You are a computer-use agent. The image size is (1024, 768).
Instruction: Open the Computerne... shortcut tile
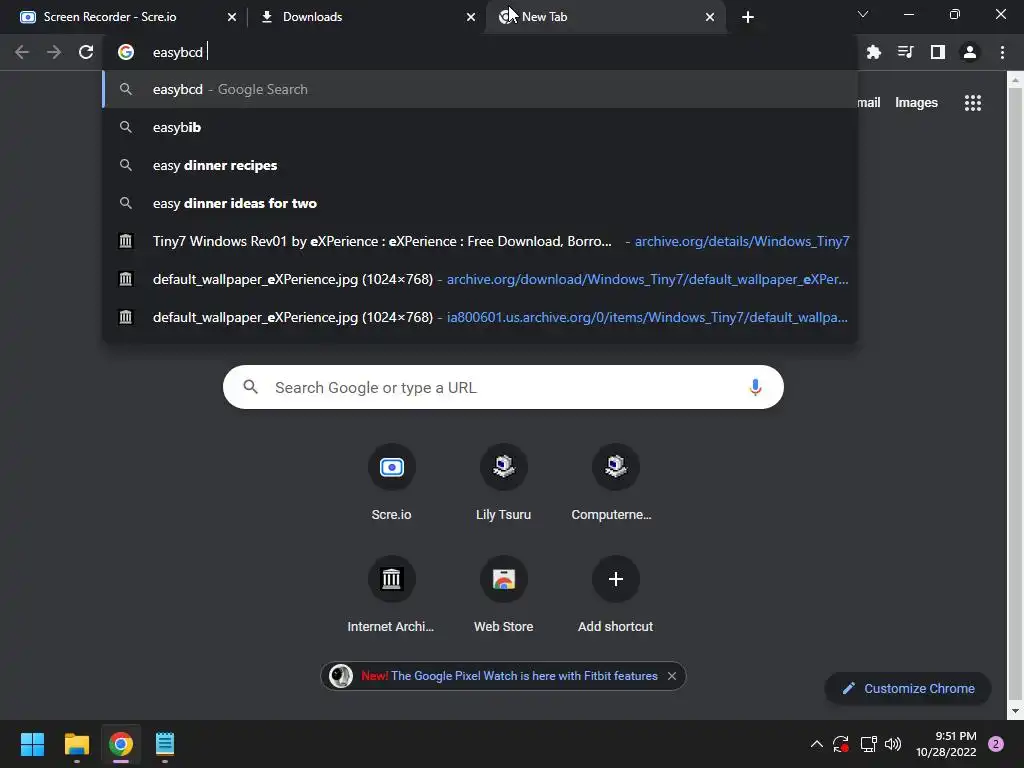[x=615, y=483]
